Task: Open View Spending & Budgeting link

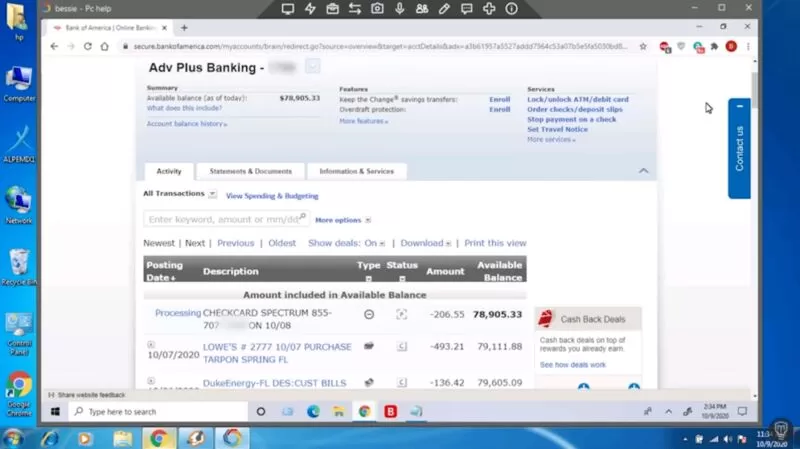Action: [x=272, y=196]
